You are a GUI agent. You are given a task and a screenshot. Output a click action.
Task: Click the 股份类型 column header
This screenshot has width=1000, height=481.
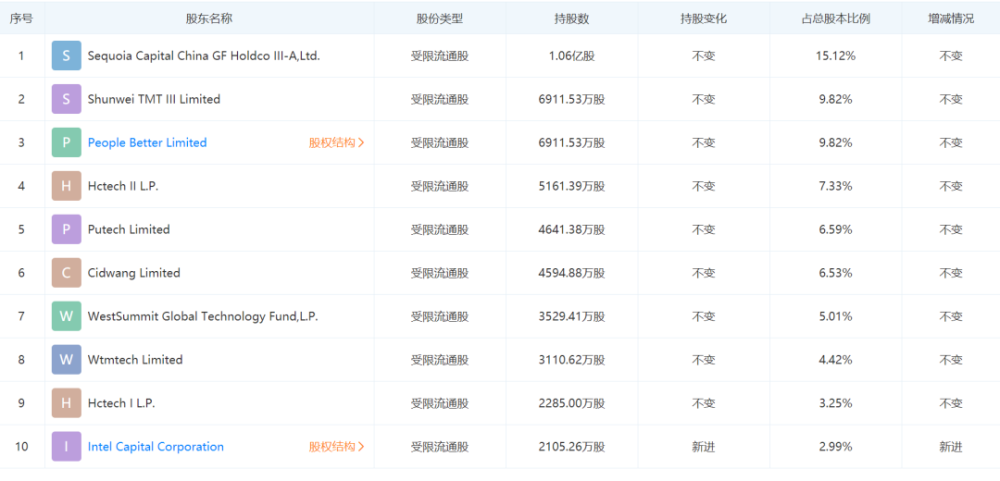click(439, 18)
